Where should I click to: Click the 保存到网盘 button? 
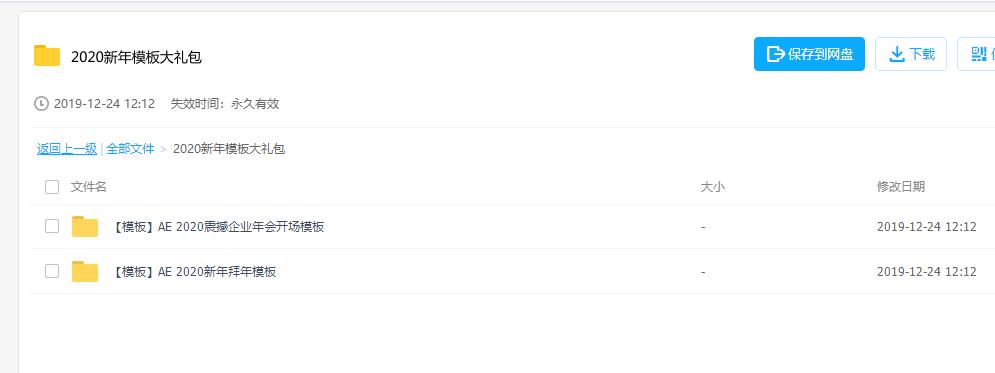pos(809,54)
